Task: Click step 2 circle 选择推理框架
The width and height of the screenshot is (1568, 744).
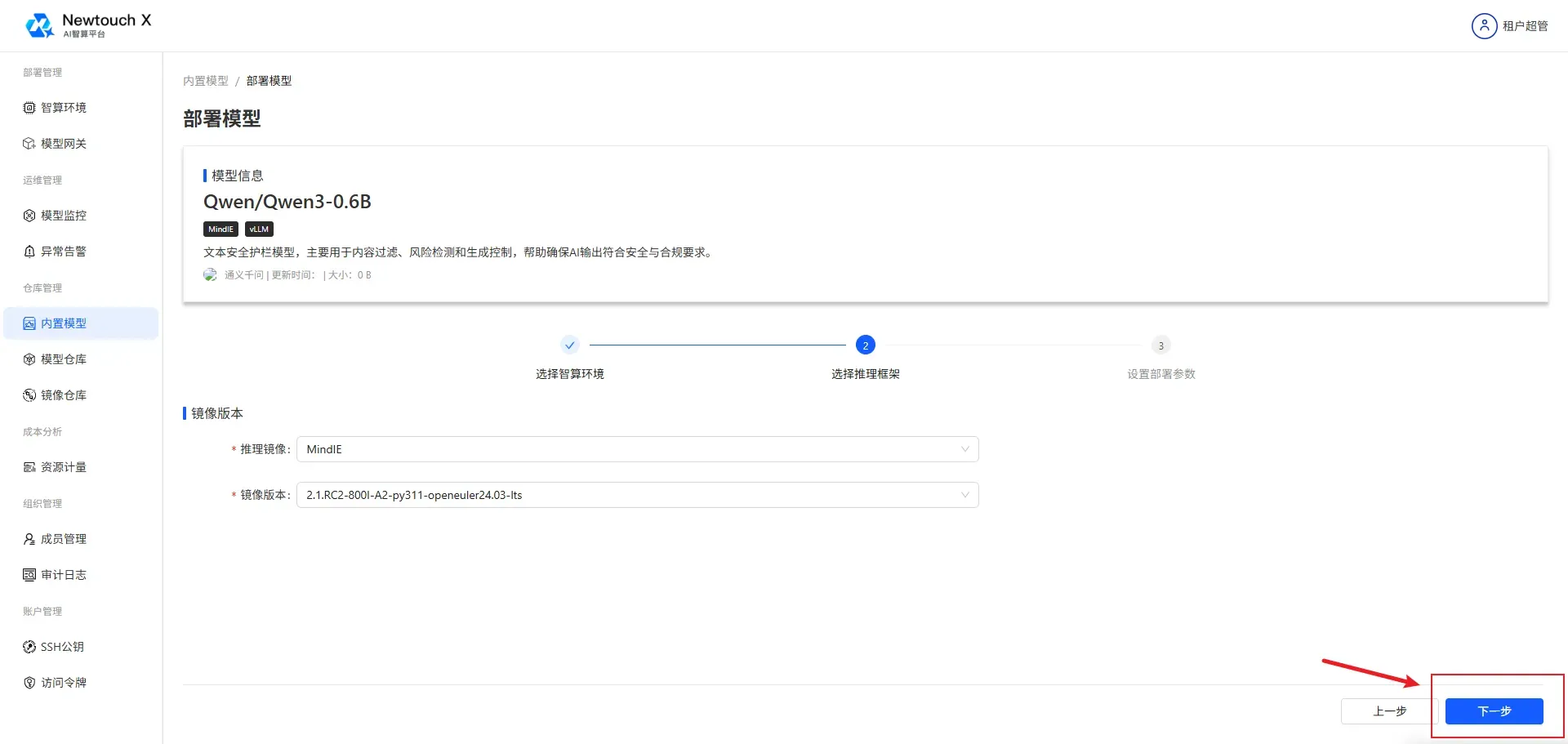Action: coord(866,345)
